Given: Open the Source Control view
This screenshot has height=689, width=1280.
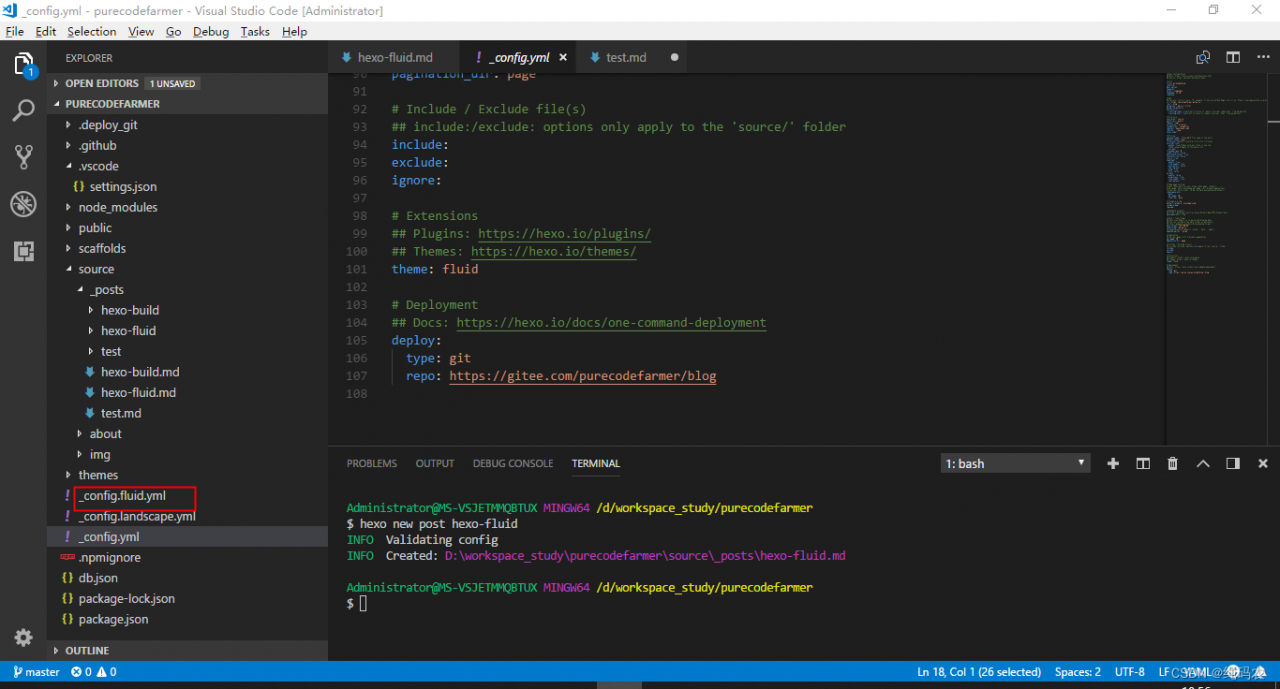Looking at the screenshot, I should [23, 157].
